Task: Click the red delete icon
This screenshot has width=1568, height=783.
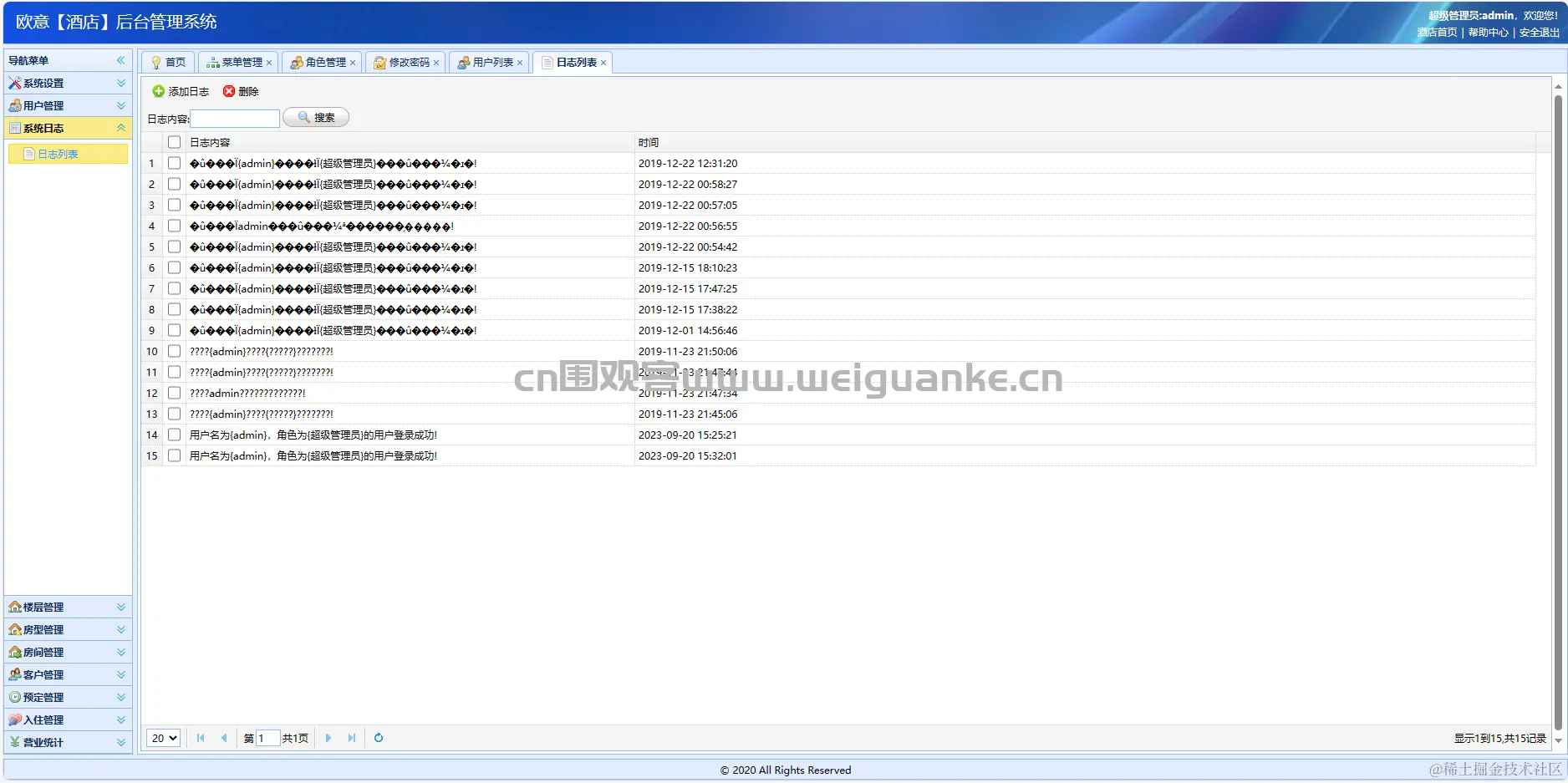Action: [x=229, y=91]
